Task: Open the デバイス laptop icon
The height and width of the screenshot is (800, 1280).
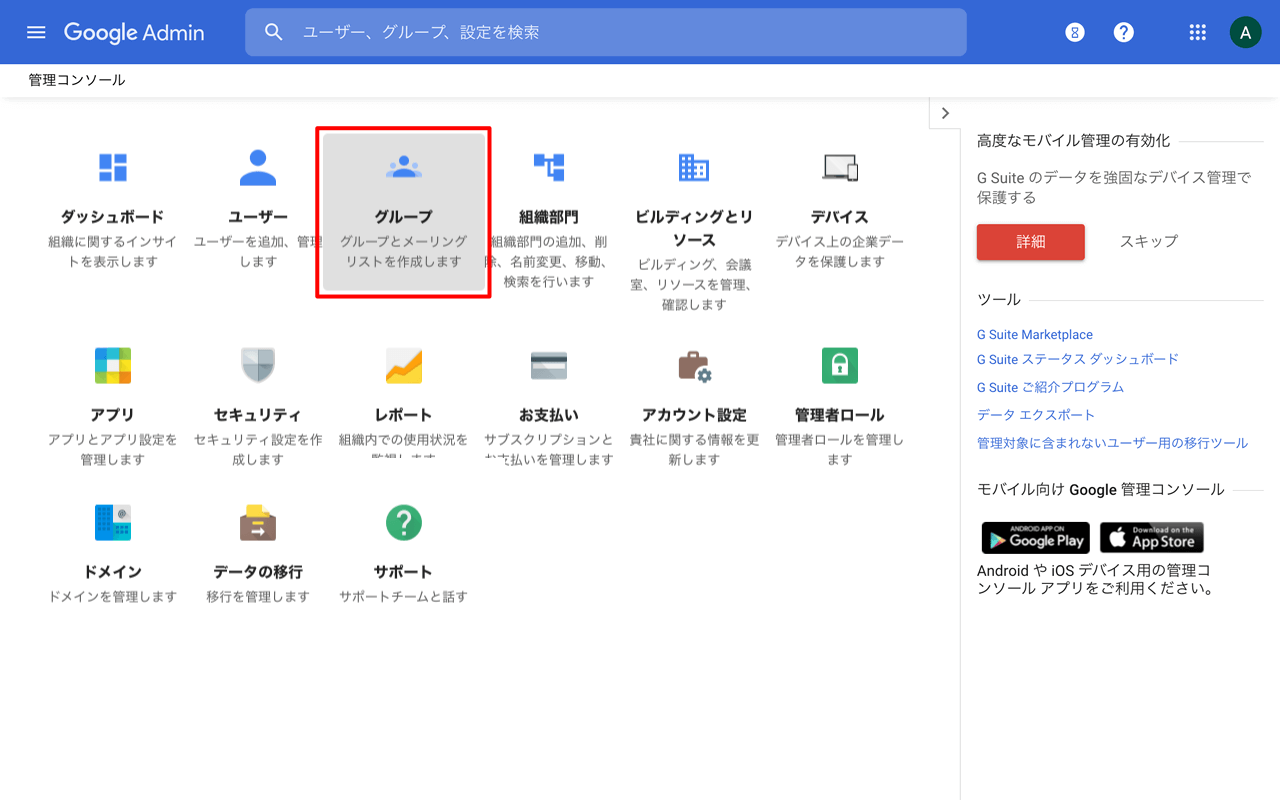Action: click(840, 167)
